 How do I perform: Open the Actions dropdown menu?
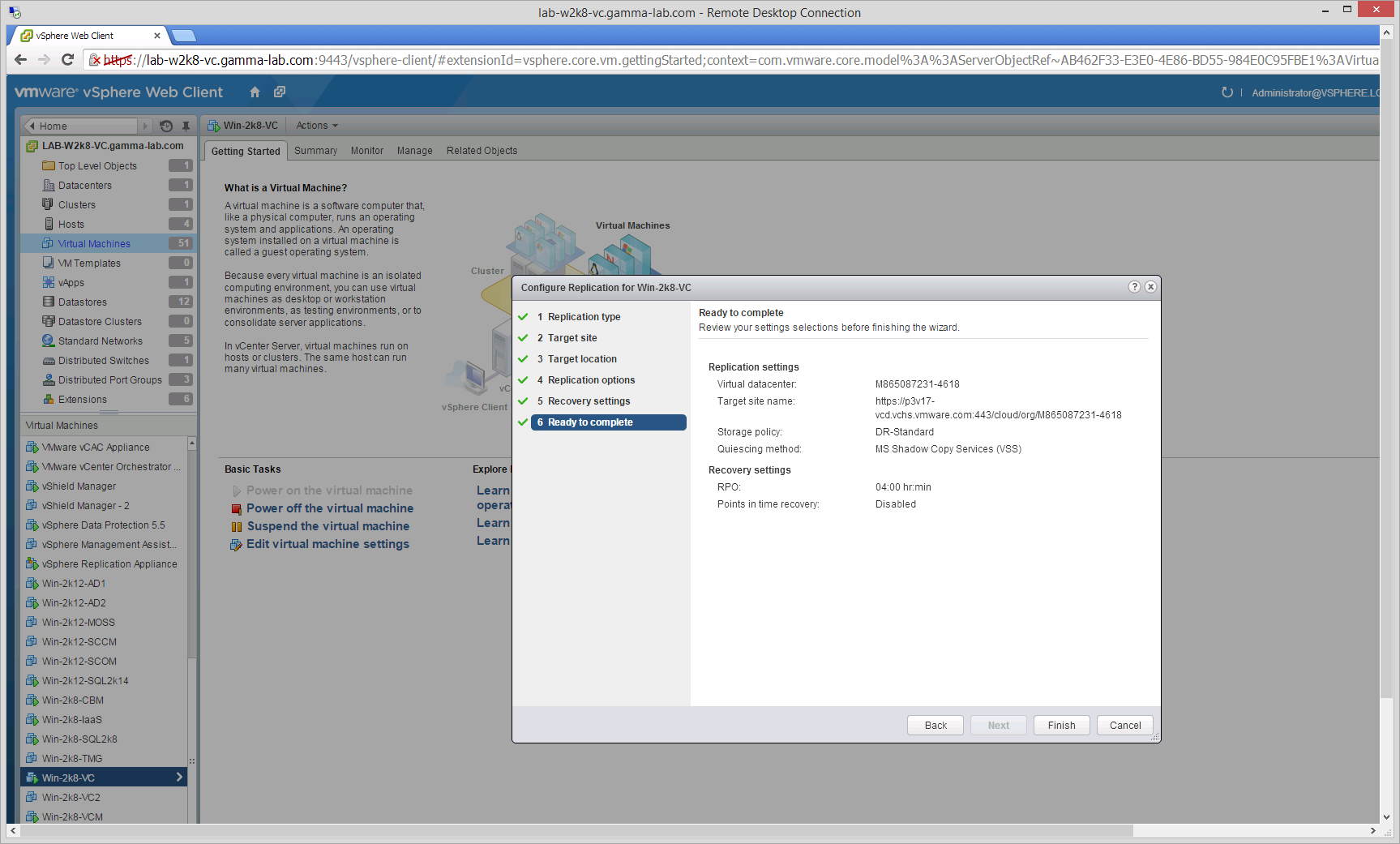316,126
